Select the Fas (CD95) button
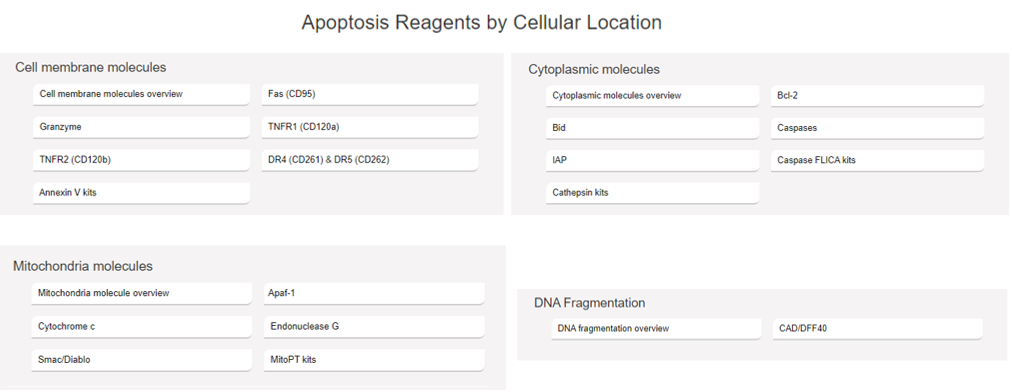The height and width of the screenshot is (392, 1012). coord(370,94)
